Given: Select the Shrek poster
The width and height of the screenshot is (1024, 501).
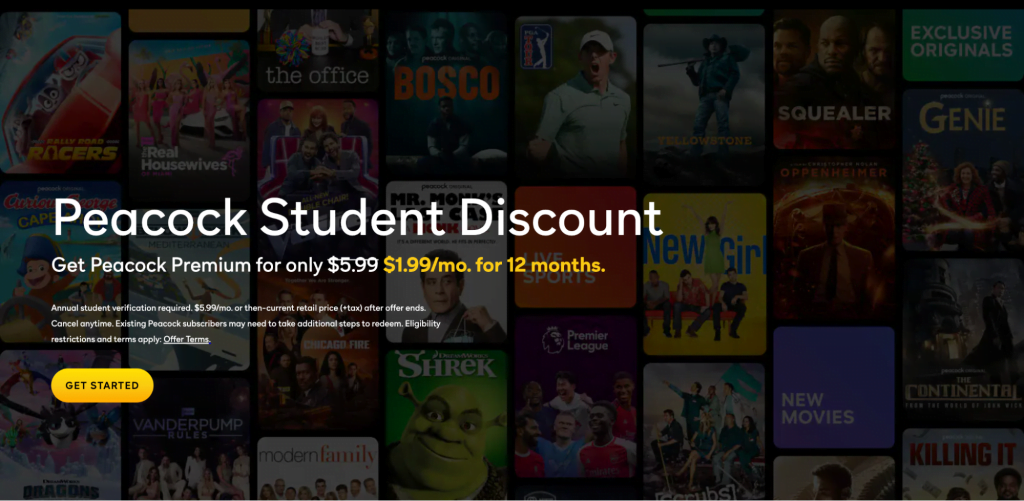Looking at the screenshot, I should pos(446,425).
